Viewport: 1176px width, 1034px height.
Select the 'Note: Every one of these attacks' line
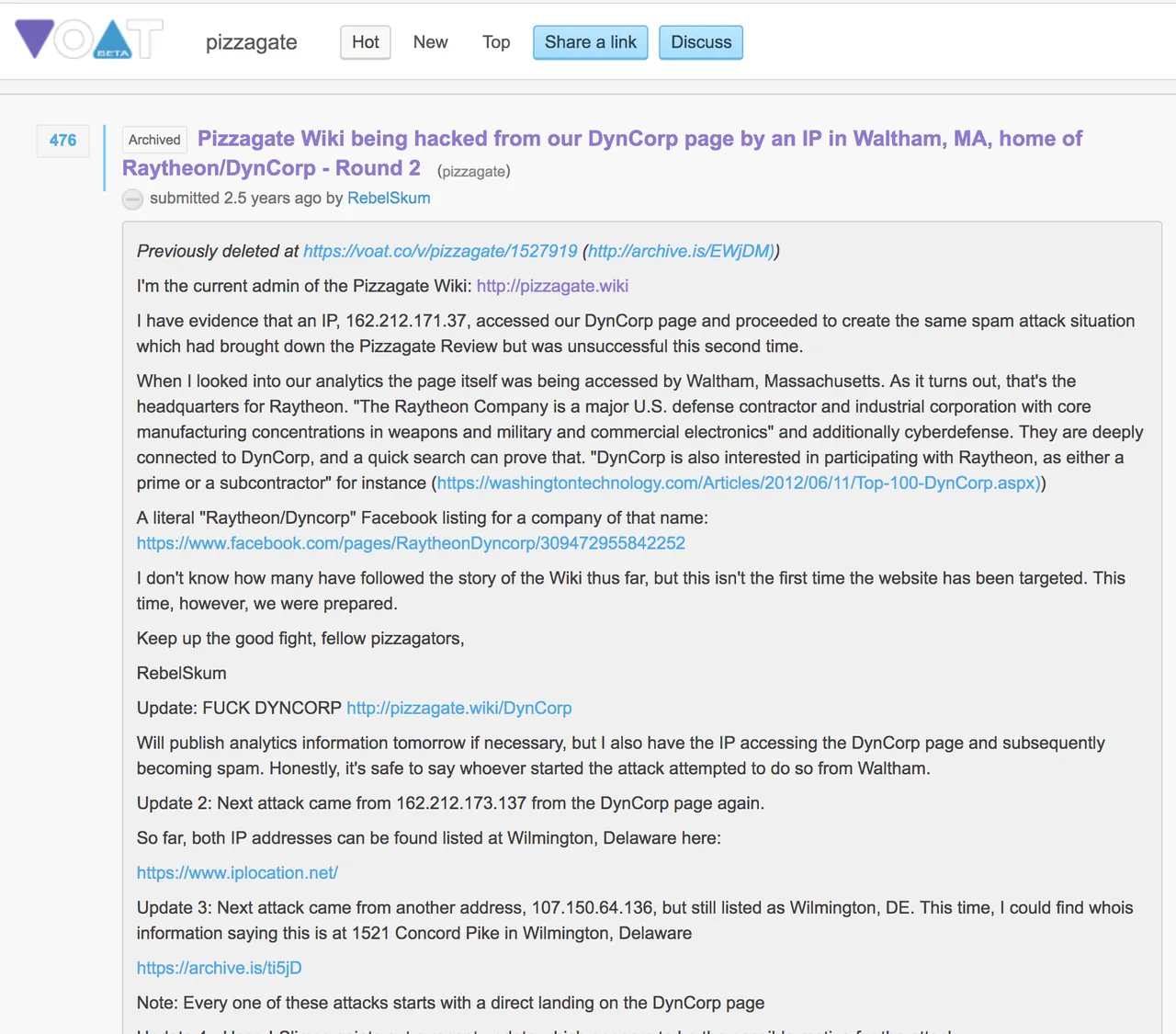[x=450, y=1003]
